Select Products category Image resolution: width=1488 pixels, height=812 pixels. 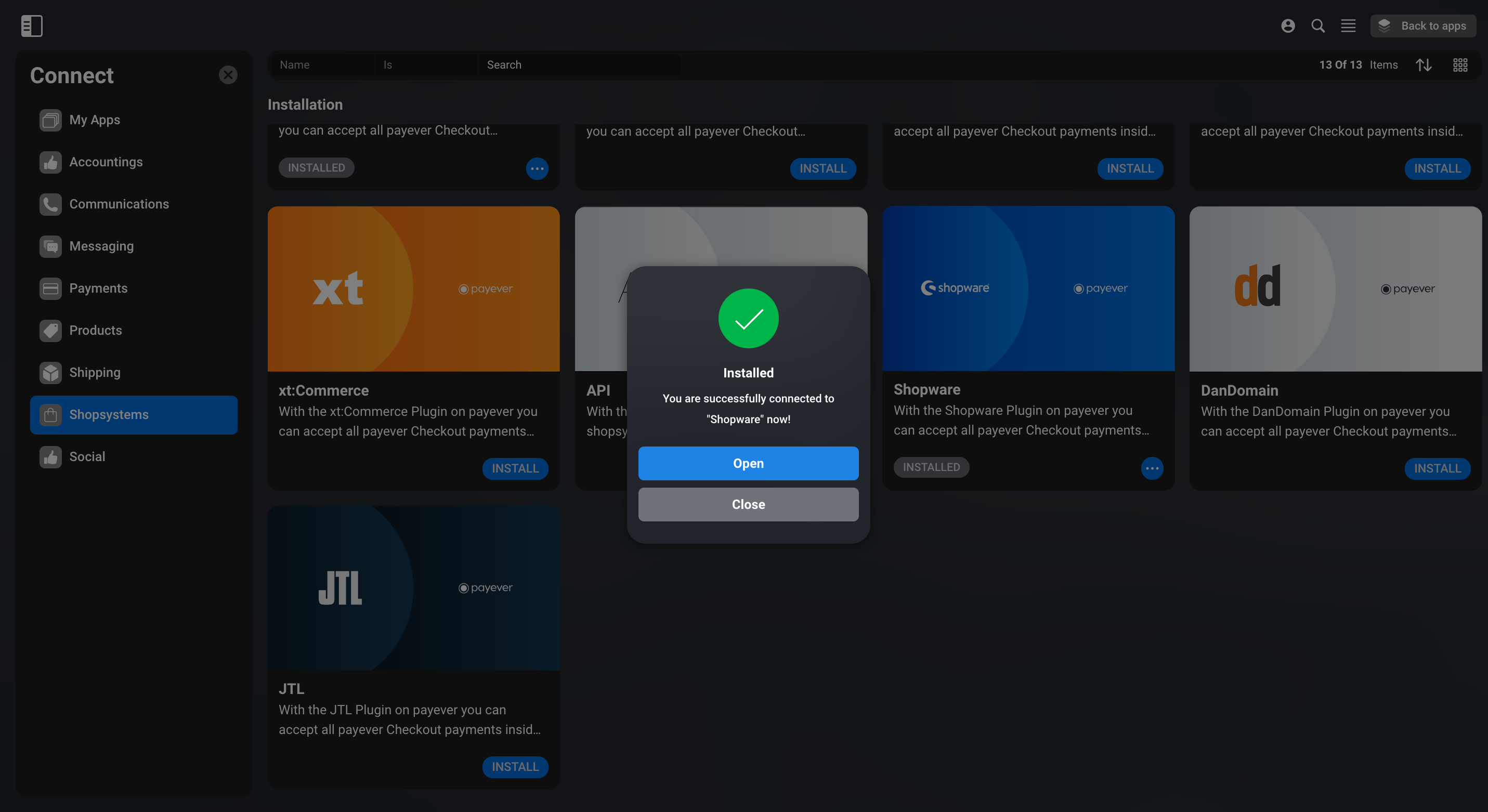click(x=134, y=331)
